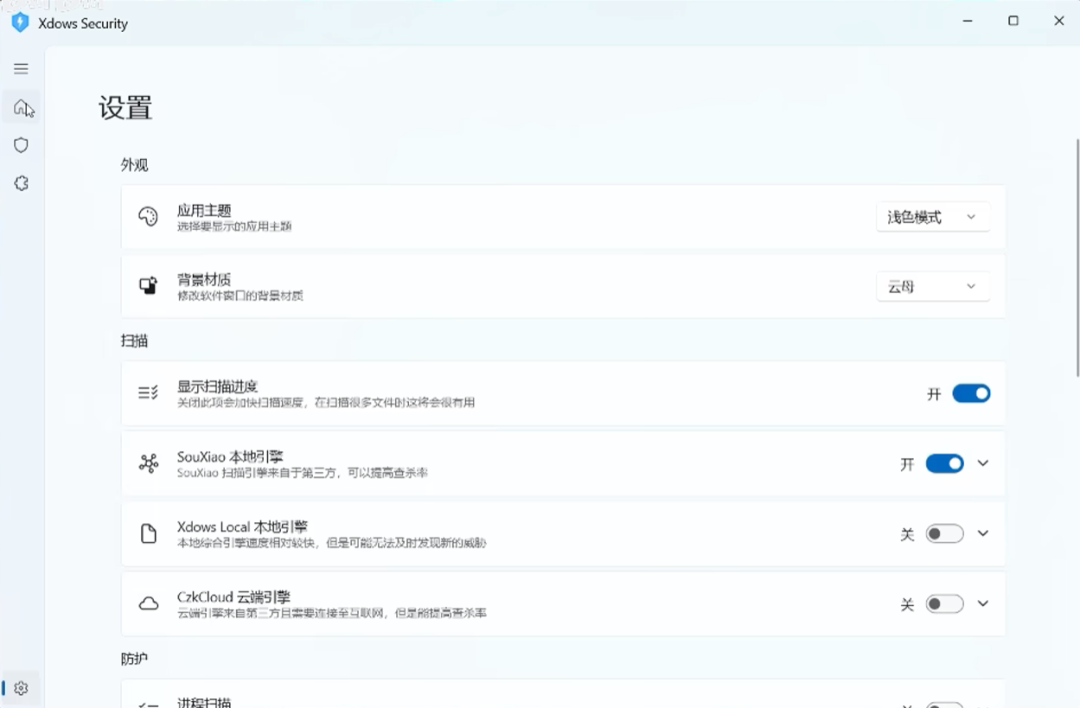Click the Xdows Local 本地引擎 title text
The width and height of the screenshot is (1080, 708).
(242, 527)
